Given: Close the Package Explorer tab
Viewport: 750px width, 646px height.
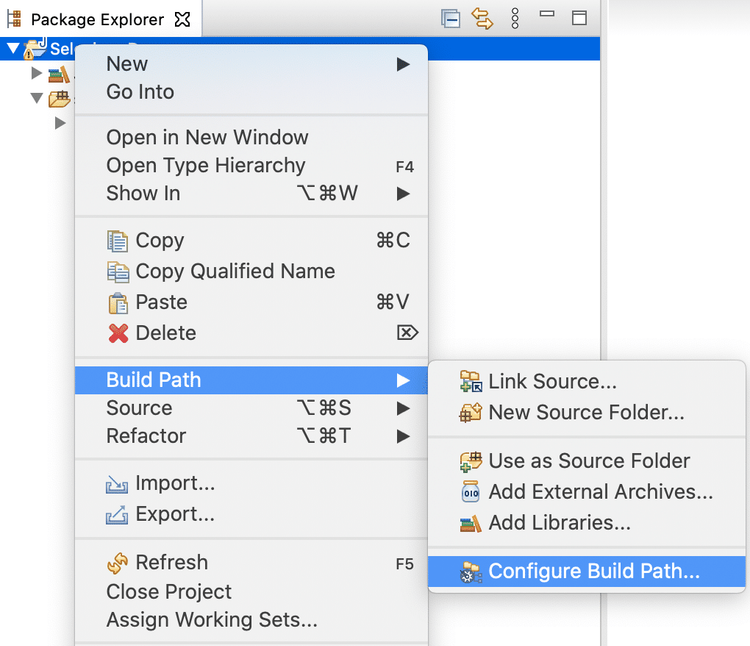Looking at the screenshot, I should (x=182, y=19).
